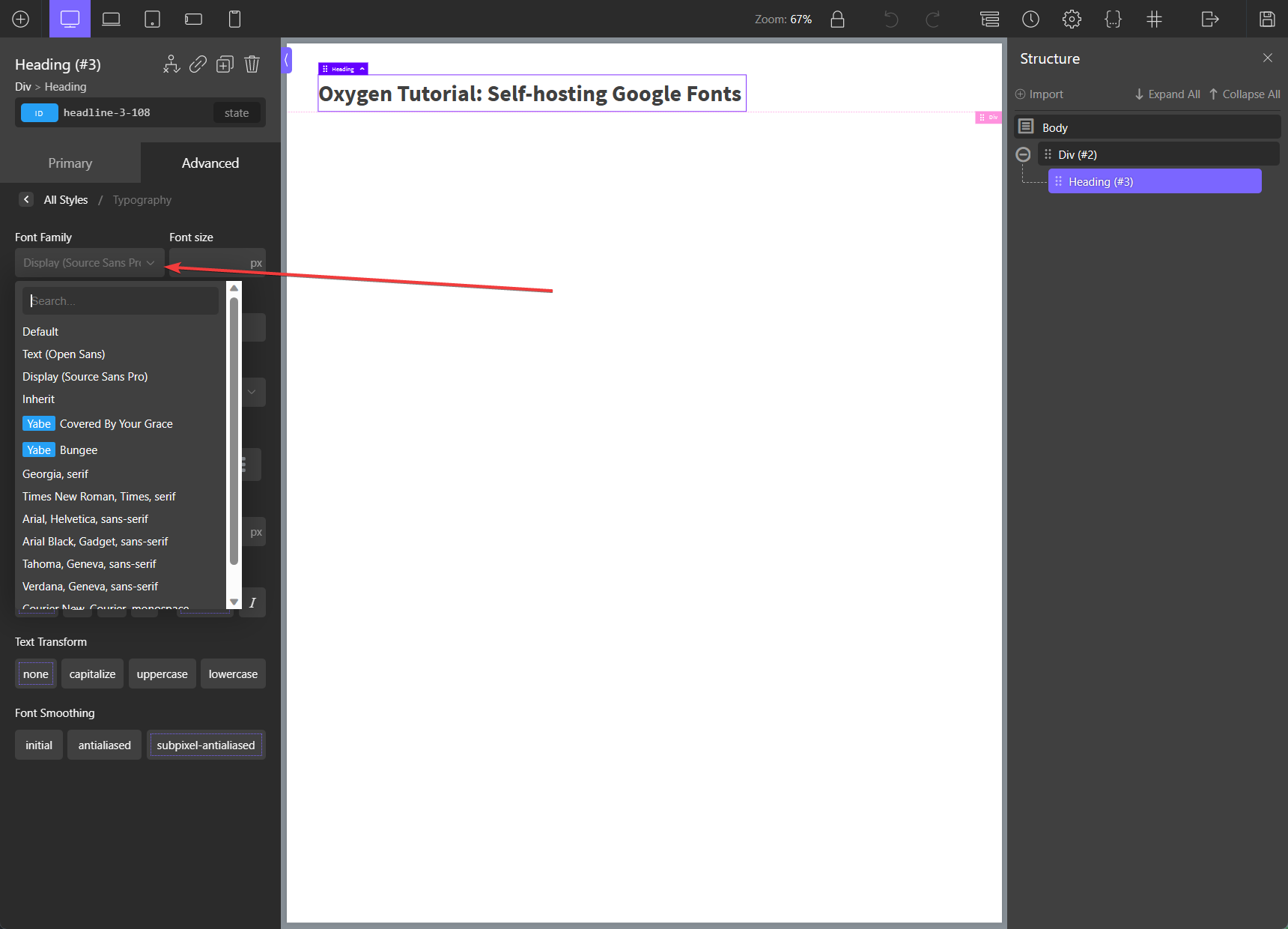The image size is (1288, 929).
Task: Delete the heading with trash icon
Action: [252, 64]
